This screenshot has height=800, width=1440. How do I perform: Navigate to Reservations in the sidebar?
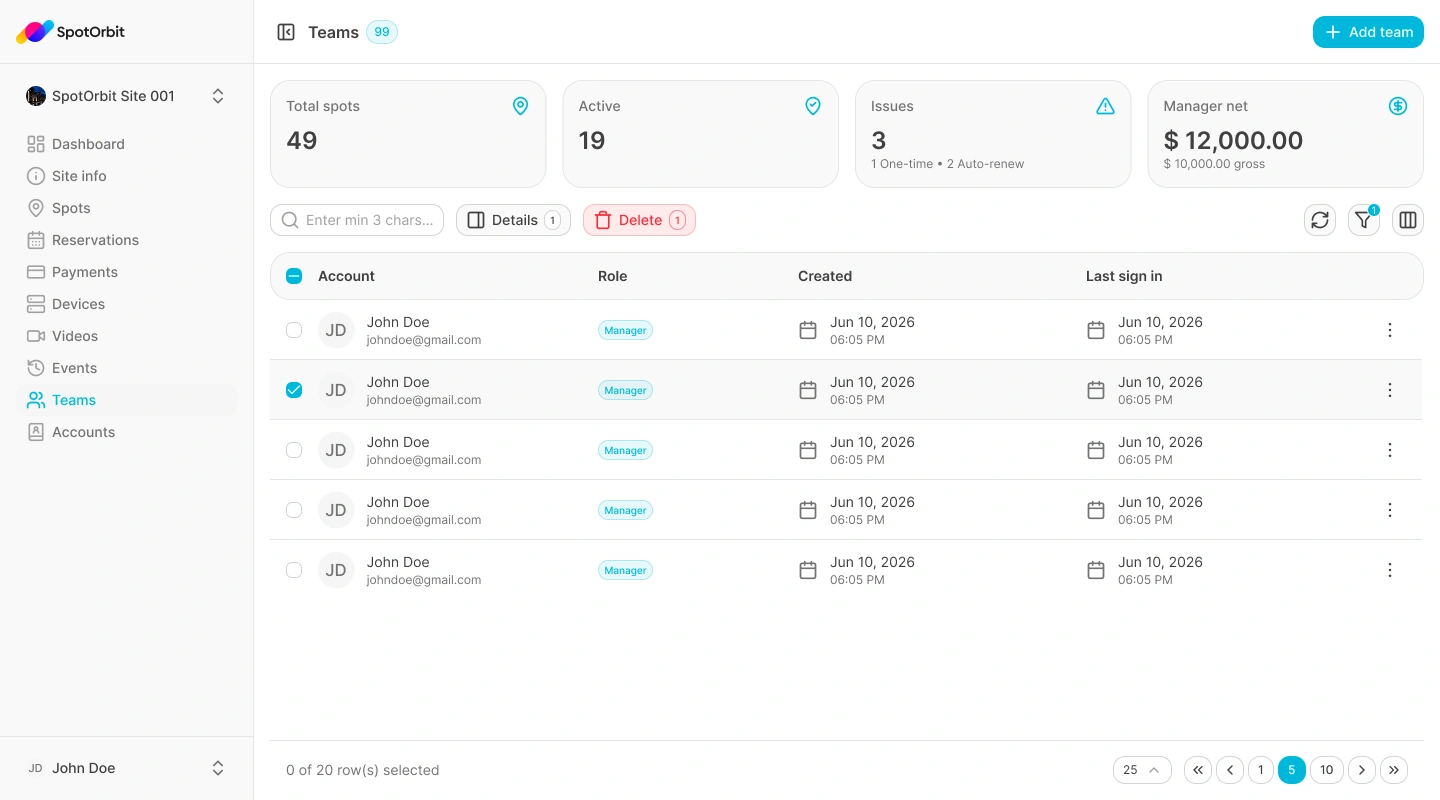click(x=127, y=240)
